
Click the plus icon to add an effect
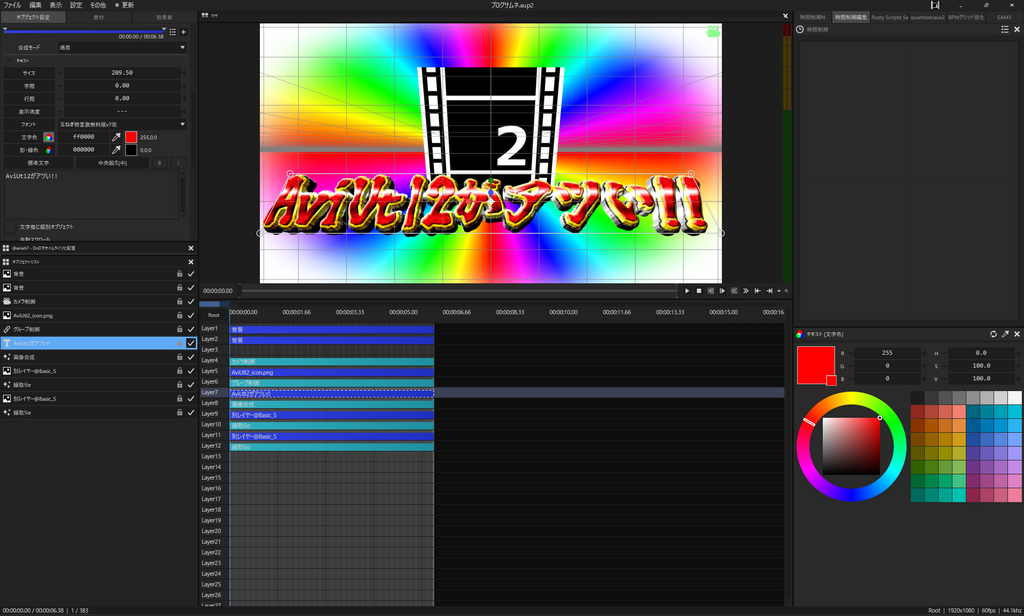[x=184, y=31]
